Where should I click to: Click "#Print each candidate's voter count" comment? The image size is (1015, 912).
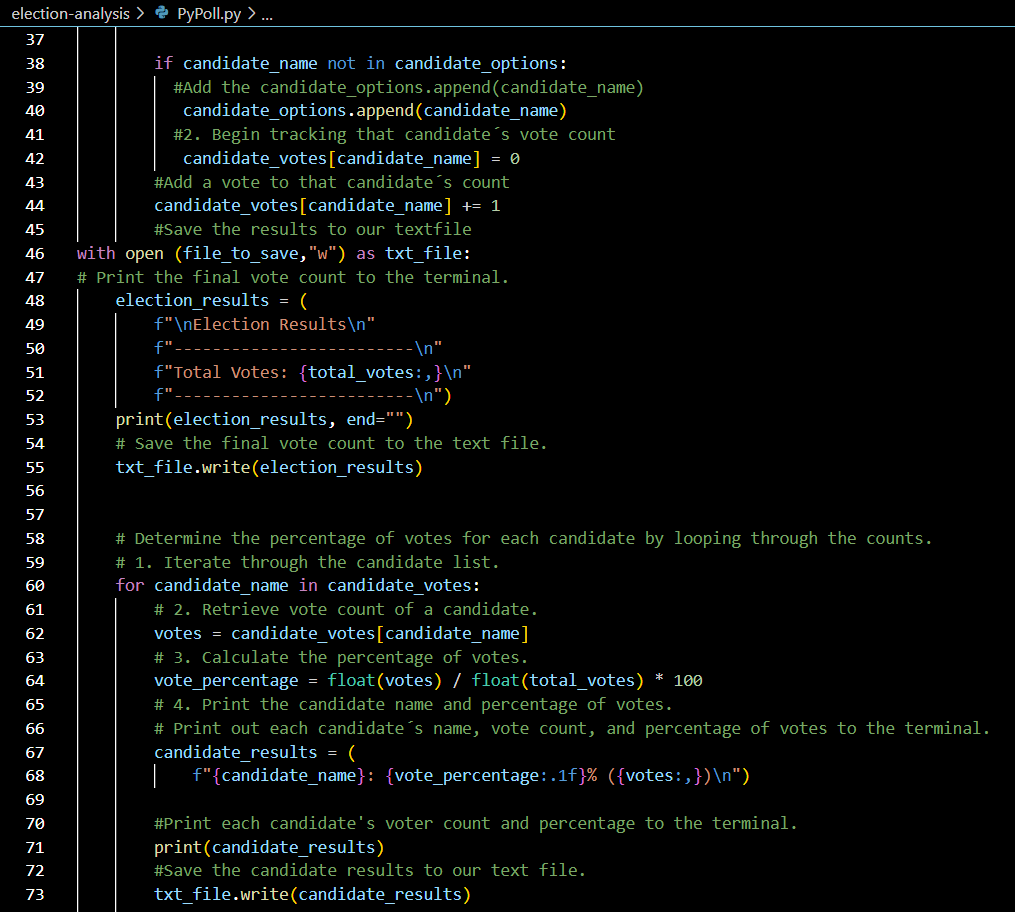(x=476, y=824)
